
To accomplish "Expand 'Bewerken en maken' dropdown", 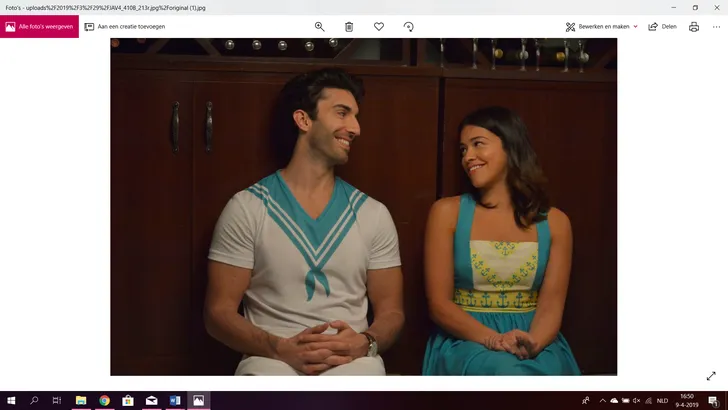I will 602,26.
